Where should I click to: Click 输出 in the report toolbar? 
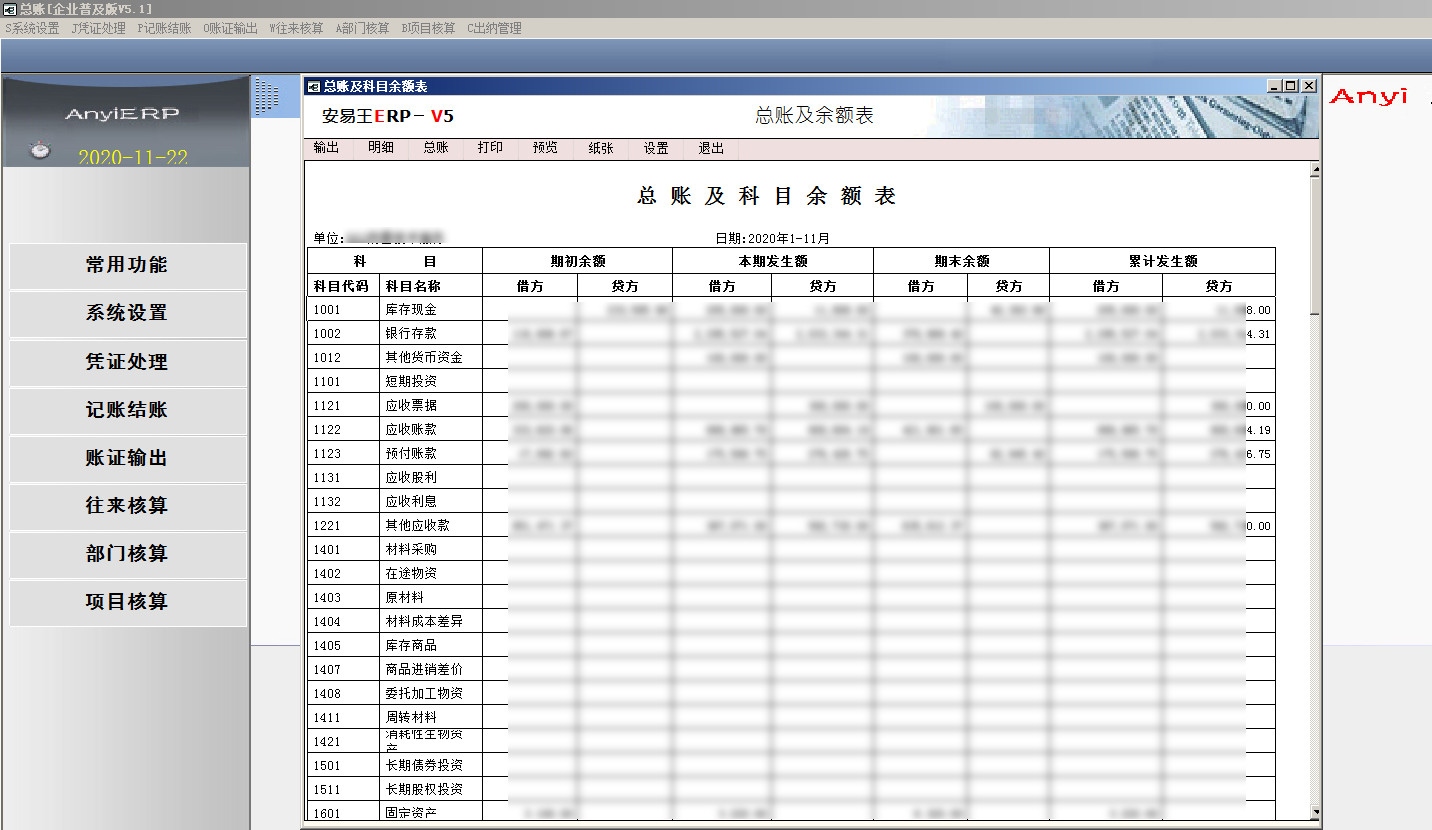[x=326, y=148]
